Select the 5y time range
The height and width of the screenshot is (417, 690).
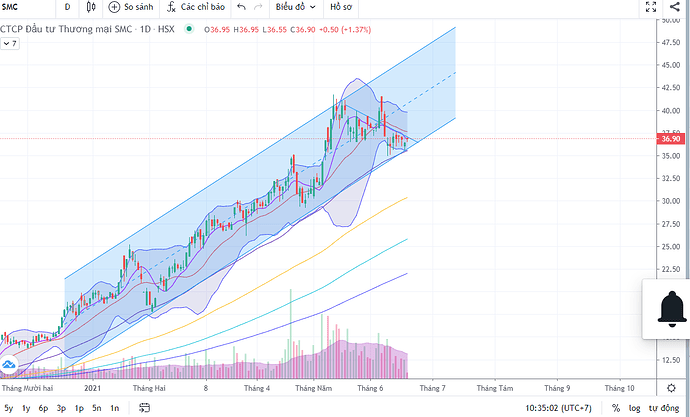coord(8,408)
